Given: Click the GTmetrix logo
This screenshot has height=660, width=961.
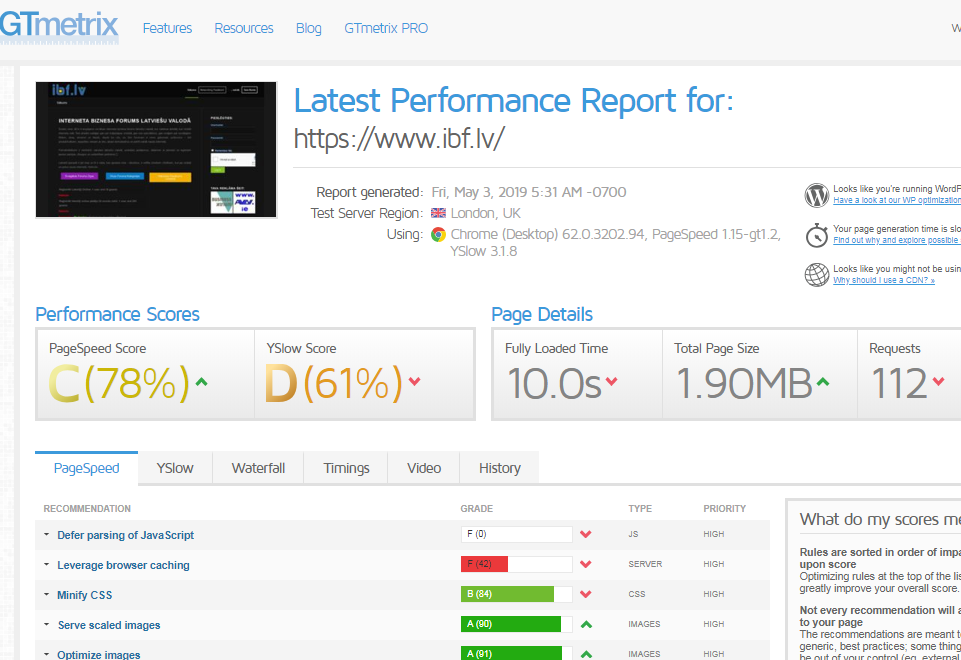Looking at the screenshot, I should [58, 26].
